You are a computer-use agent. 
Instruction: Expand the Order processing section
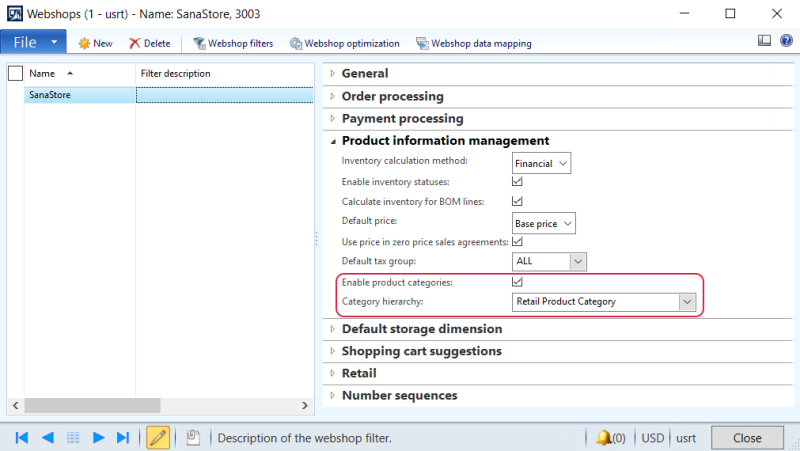coord(392,96)
